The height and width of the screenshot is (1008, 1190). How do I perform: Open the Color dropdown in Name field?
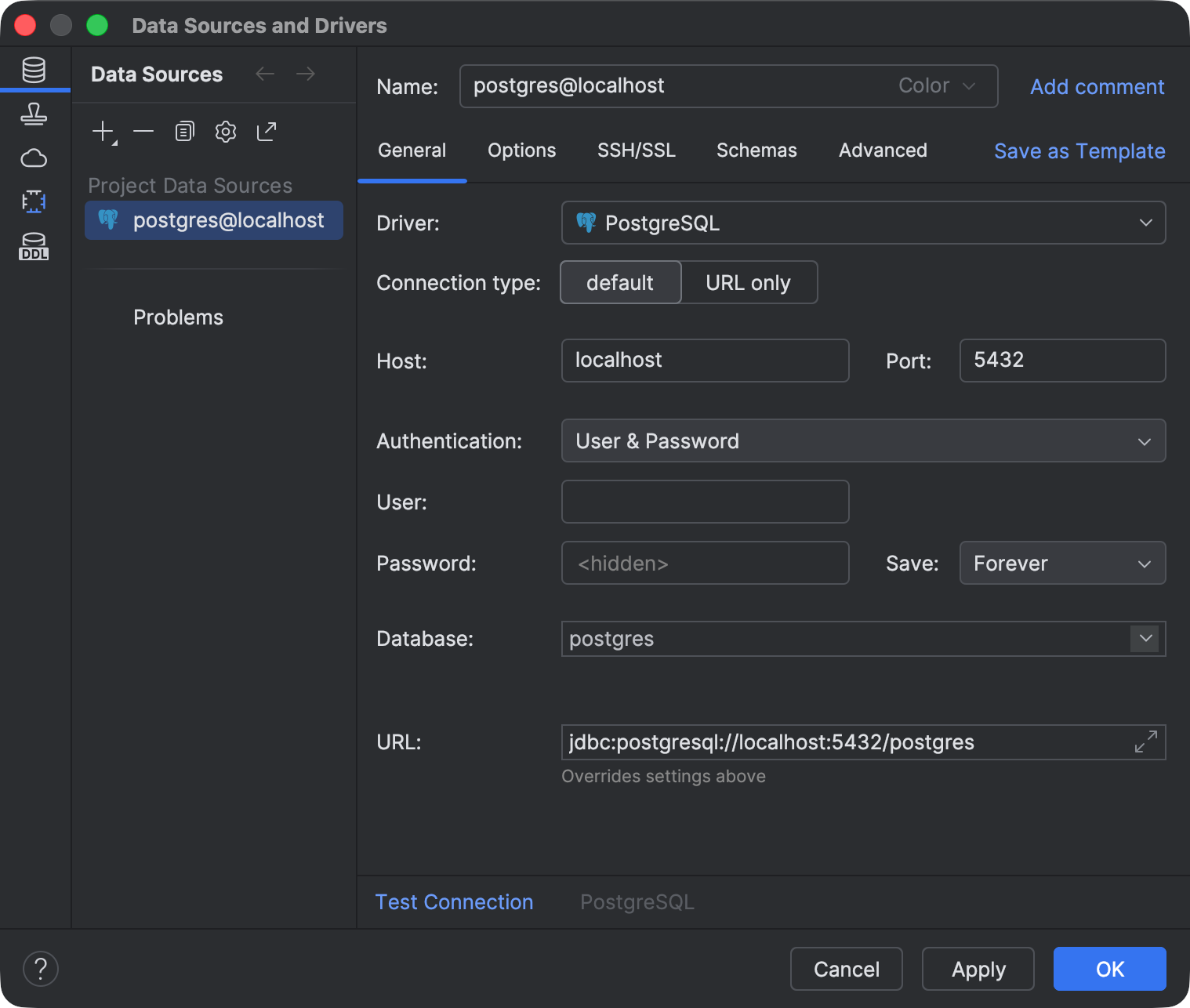[938, 85]
